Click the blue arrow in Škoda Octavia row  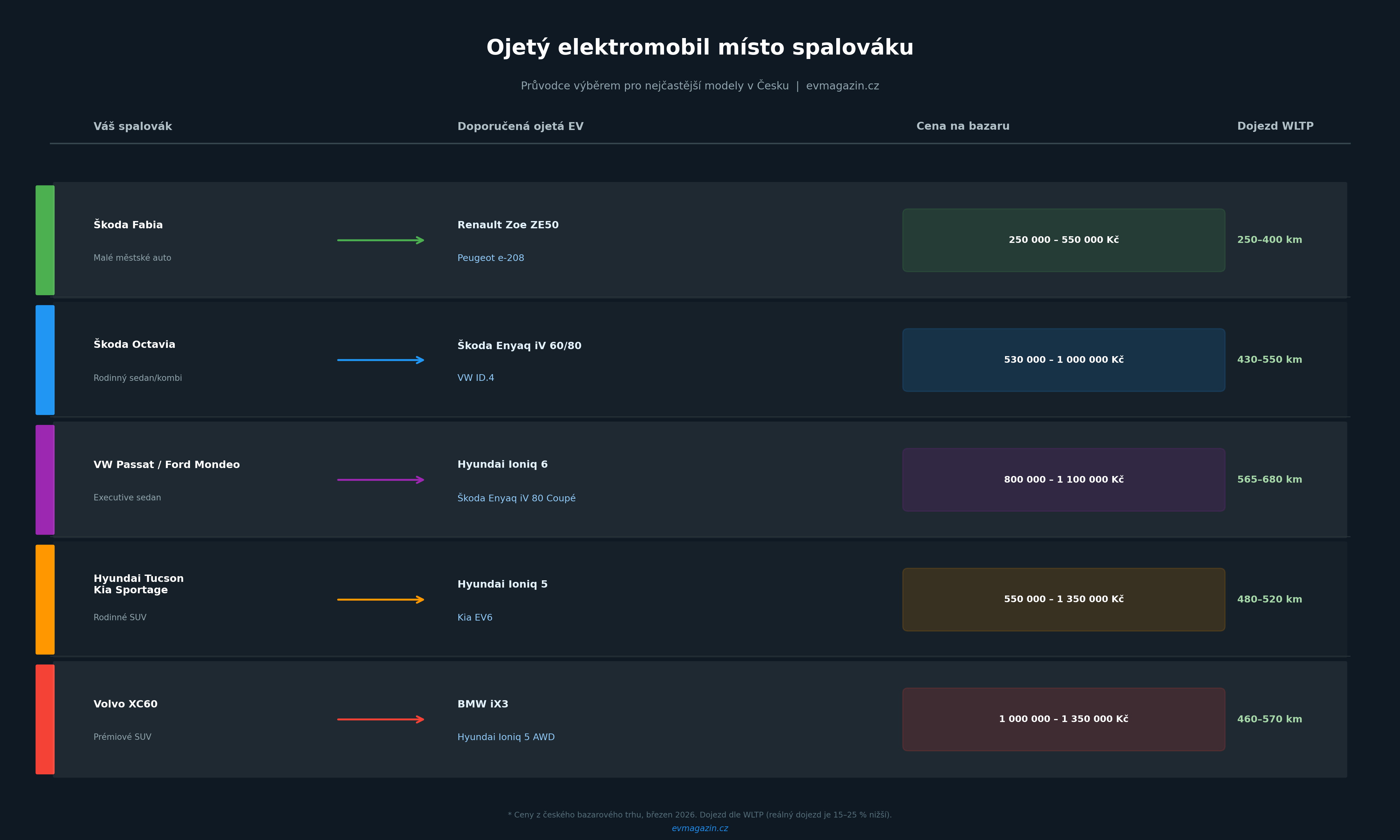380,360
